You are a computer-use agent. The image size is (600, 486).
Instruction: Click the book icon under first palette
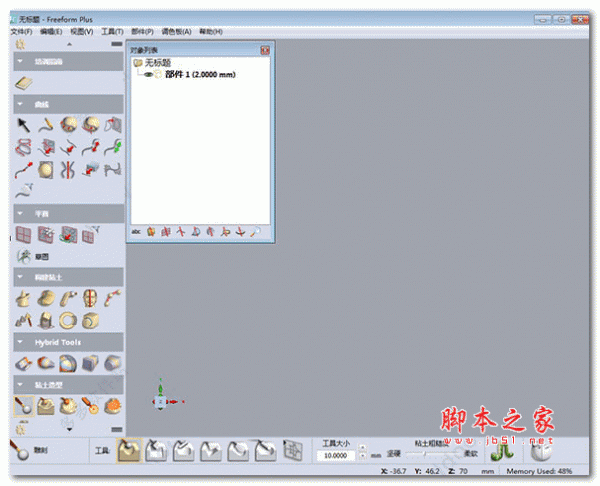coord(24,83)
